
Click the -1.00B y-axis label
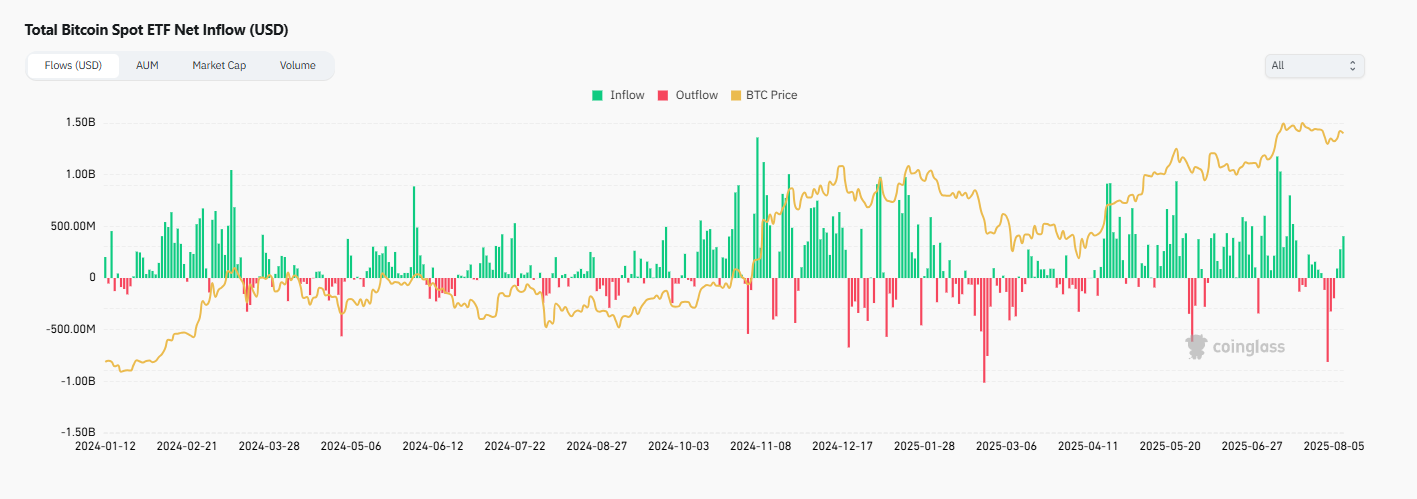click(78, 381)
